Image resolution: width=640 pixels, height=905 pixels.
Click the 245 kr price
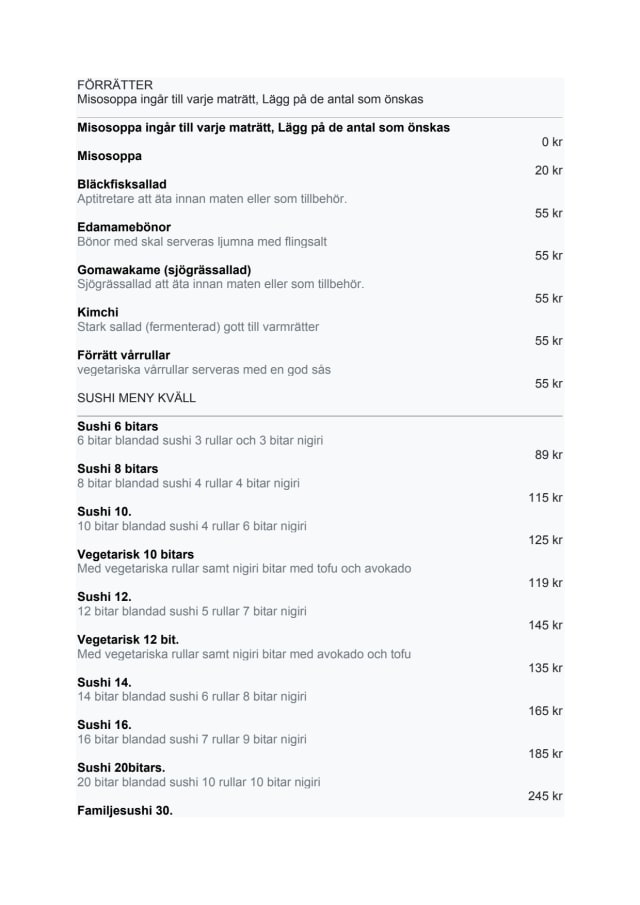coord(545,796)
